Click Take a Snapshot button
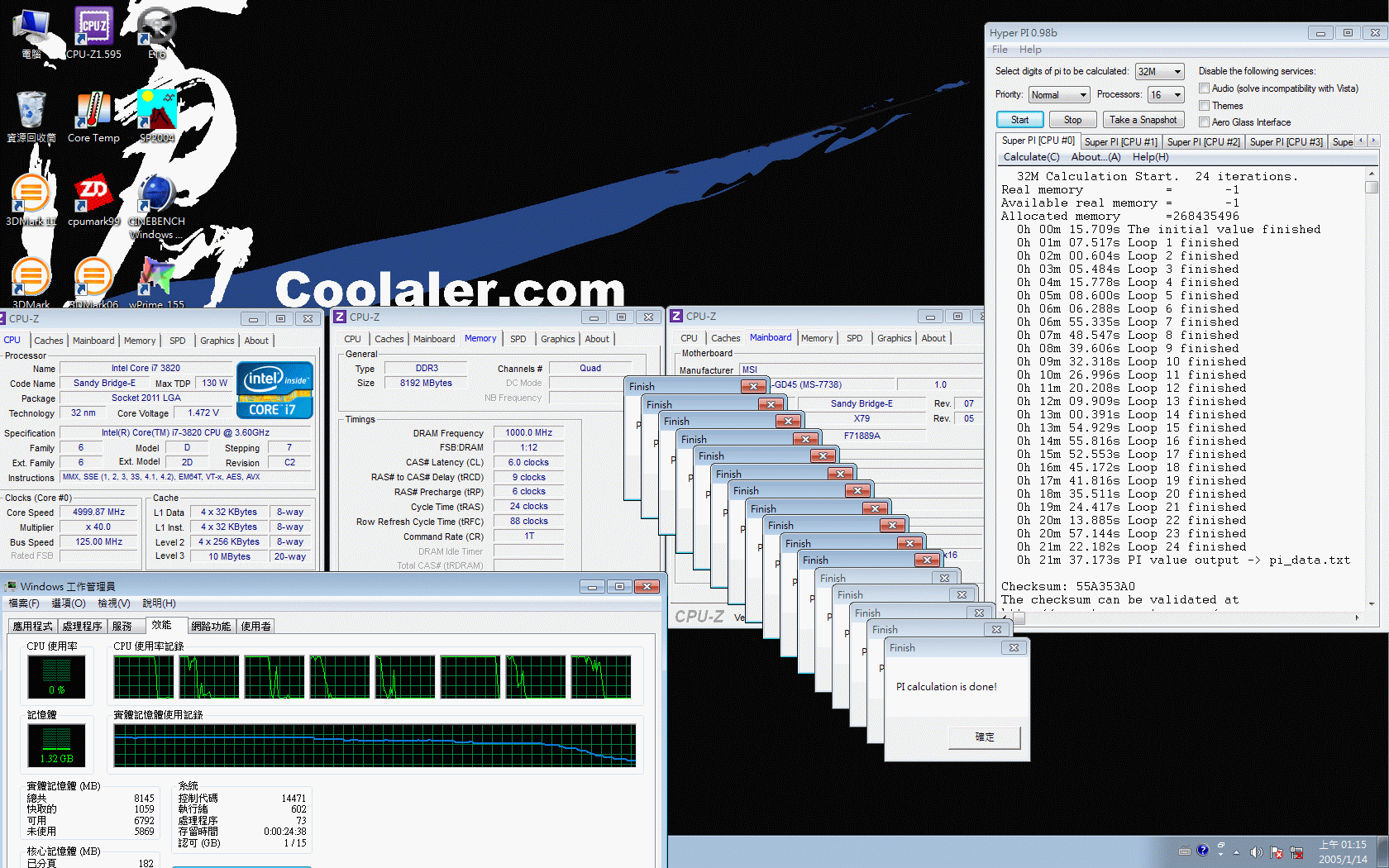The width and height of the screenshot is (1389, 868). click(1143, 120)
